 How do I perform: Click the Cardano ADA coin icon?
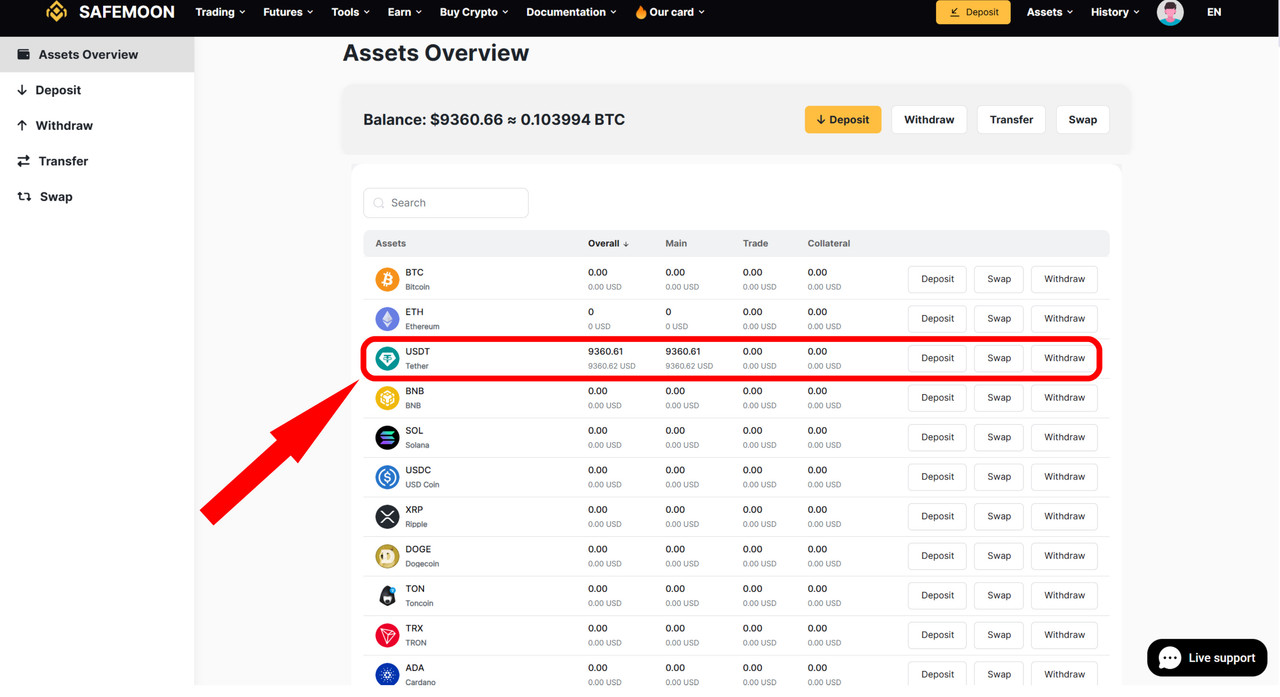point(387,674)
